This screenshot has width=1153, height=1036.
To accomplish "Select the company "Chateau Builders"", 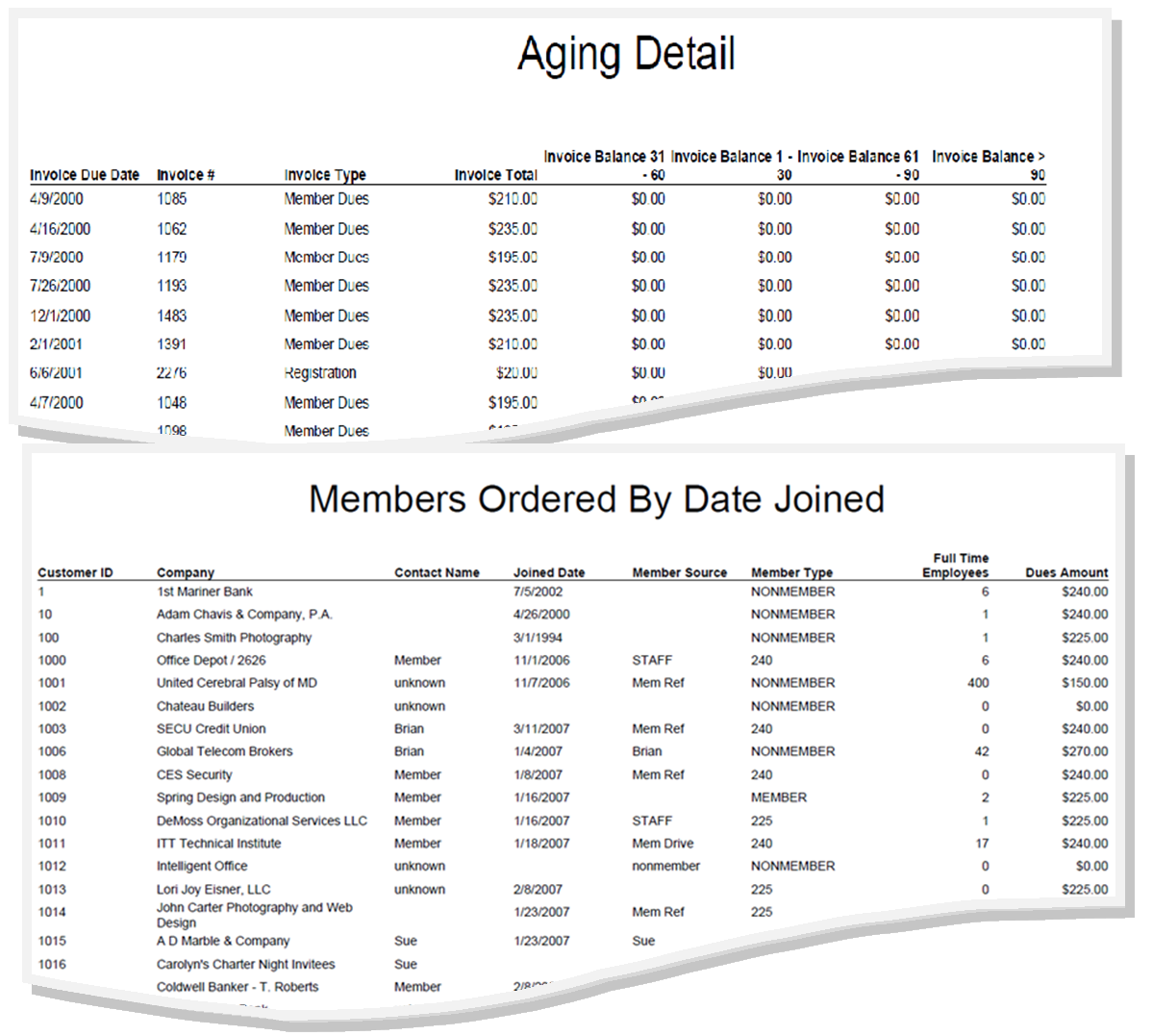I will click(205, 706).
